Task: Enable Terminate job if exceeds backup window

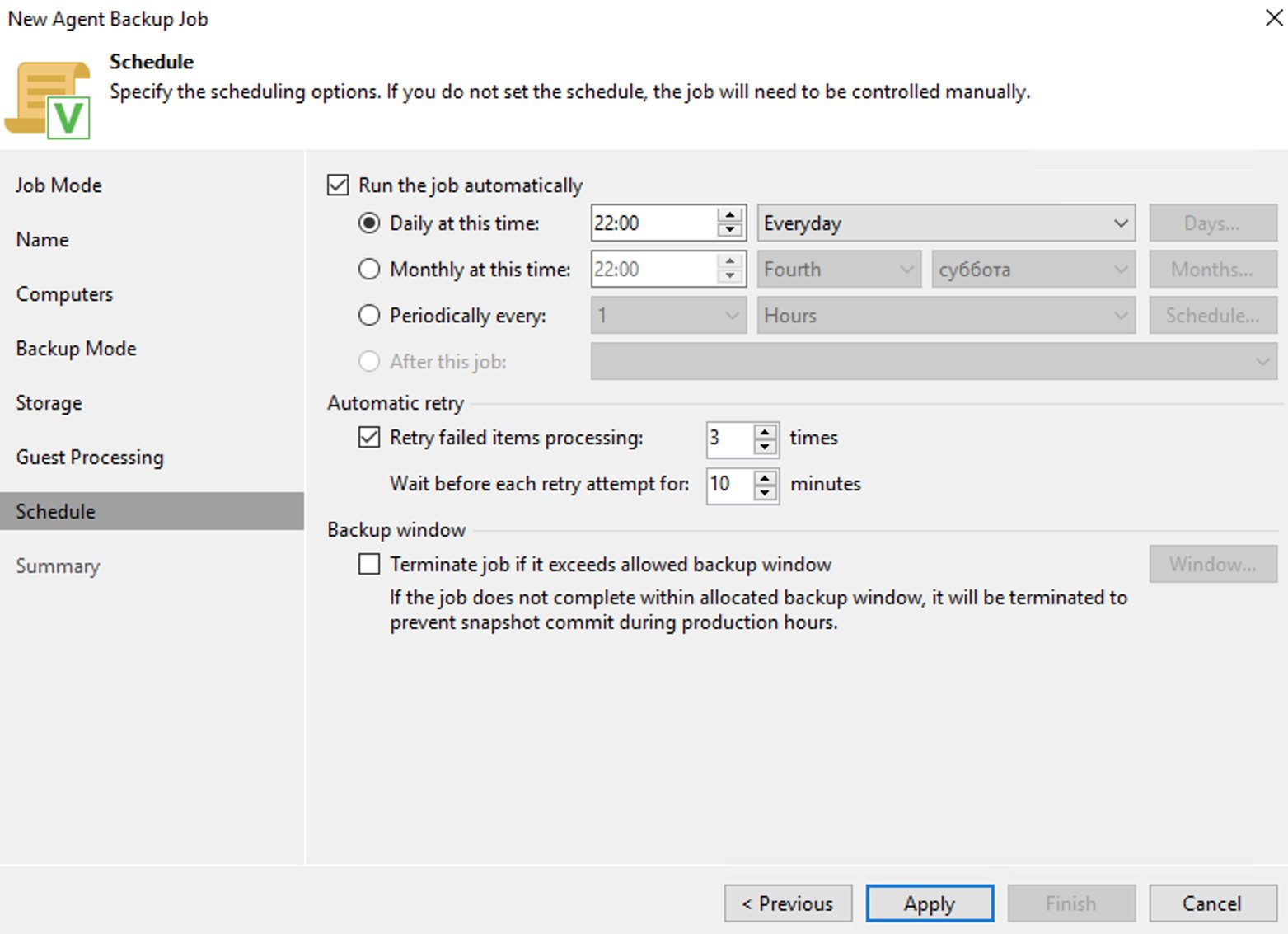Action: click(369, 564)
